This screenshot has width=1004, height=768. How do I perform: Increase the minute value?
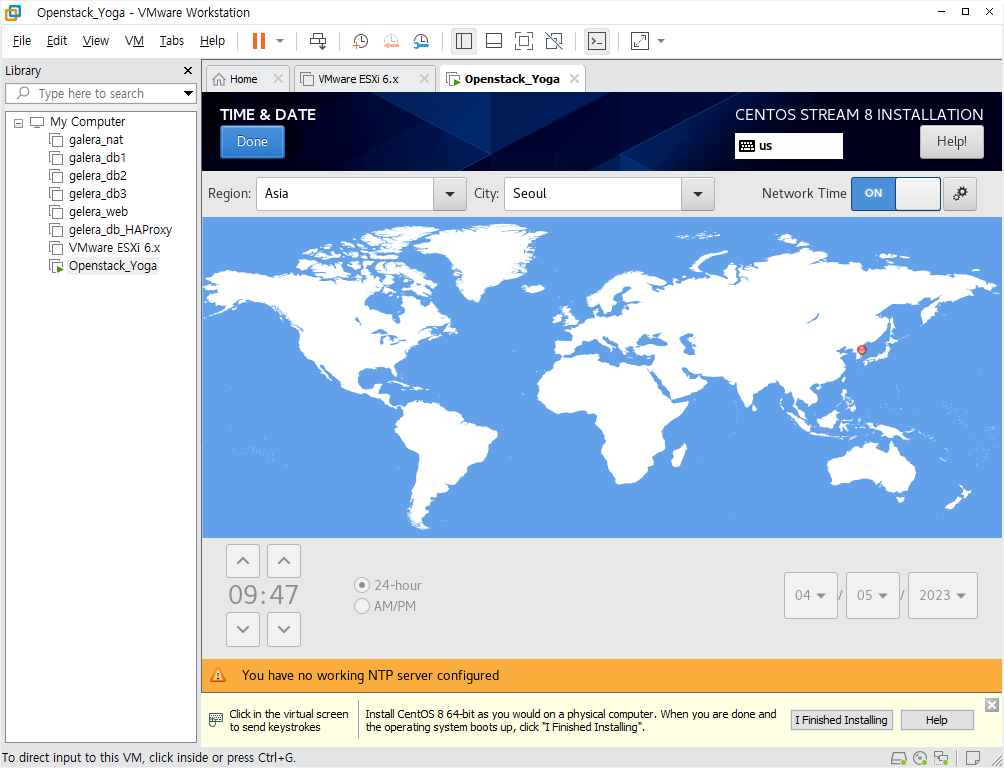(284, 560)
